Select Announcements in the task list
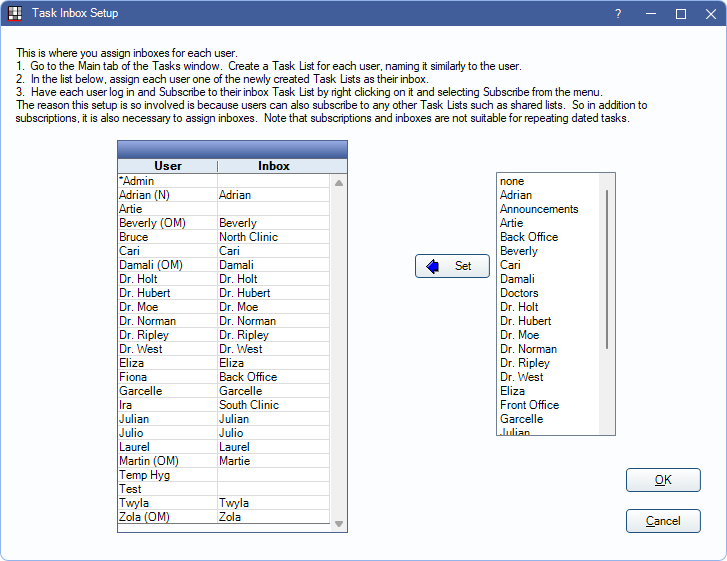 coord(539,209)
